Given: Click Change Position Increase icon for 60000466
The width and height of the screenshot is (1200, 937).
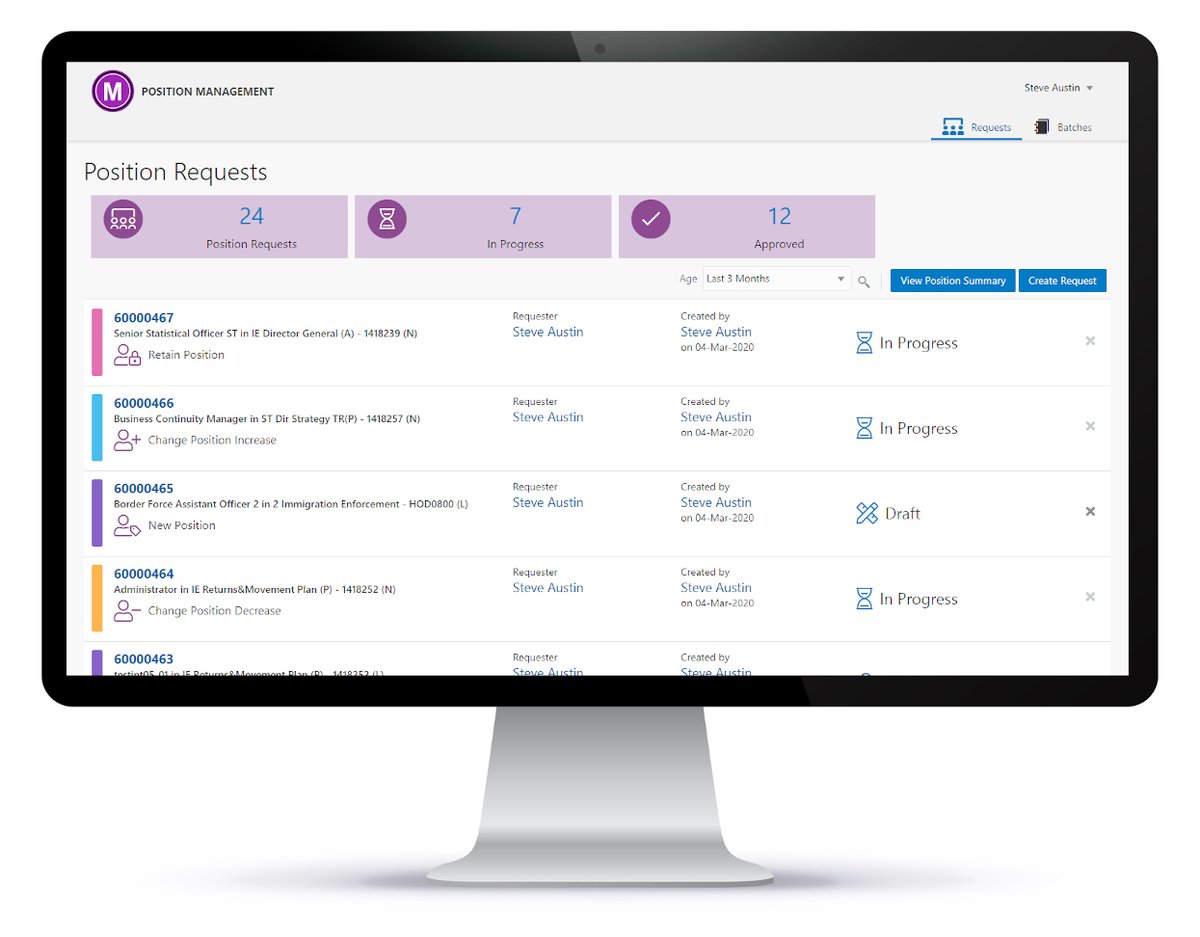Looking at the screenshot, I should pos(127,440).
